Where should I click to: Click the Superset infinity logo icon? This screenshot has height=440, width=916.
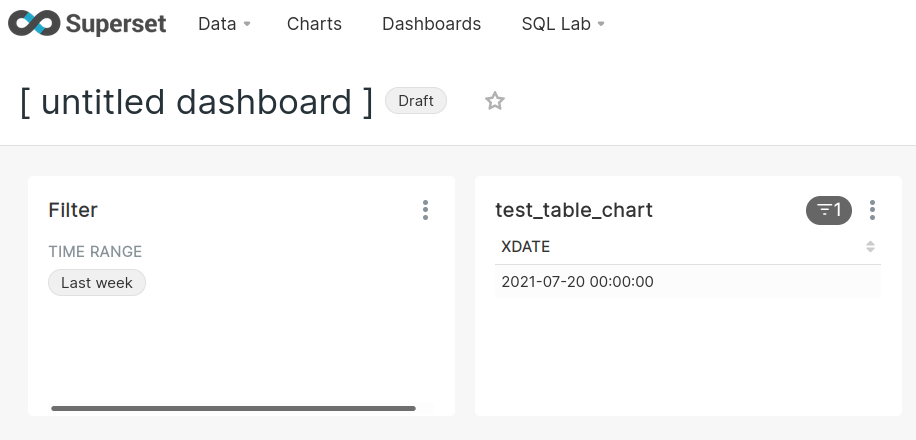[x=34, y=23]
